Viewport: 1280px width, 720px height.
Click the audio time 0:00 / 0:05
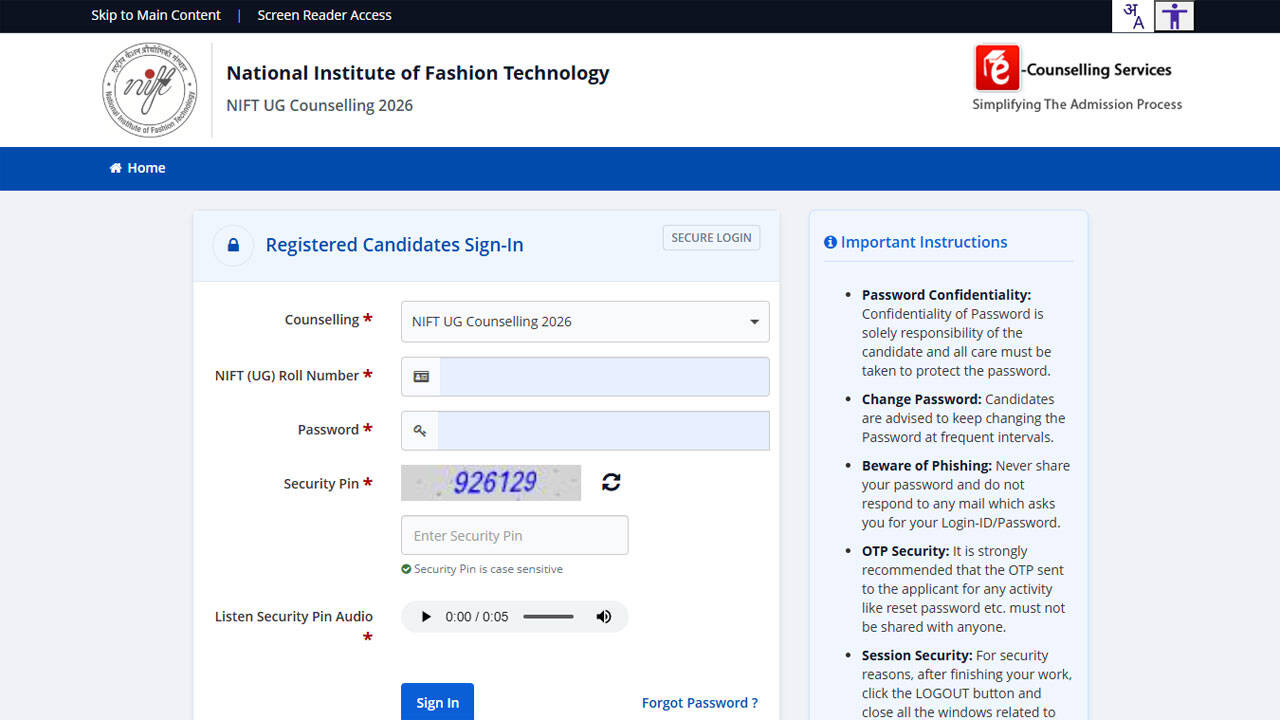pos(477,617)
